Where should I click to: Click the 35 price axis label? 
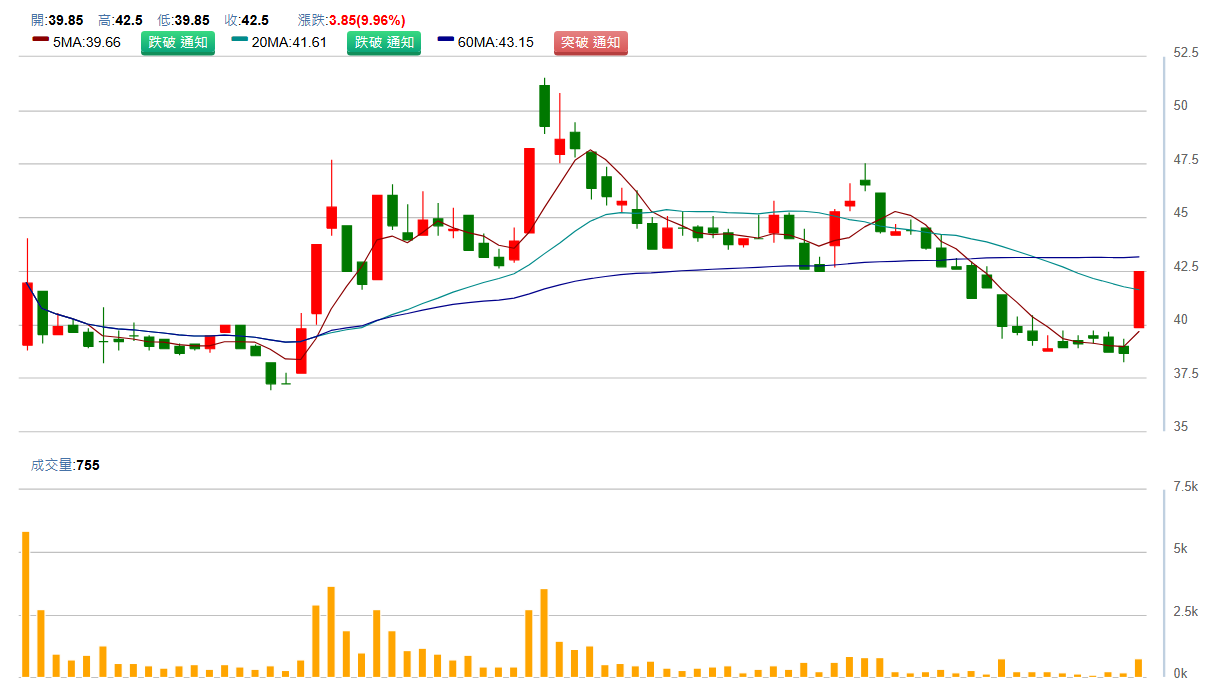pos(1181,427)
